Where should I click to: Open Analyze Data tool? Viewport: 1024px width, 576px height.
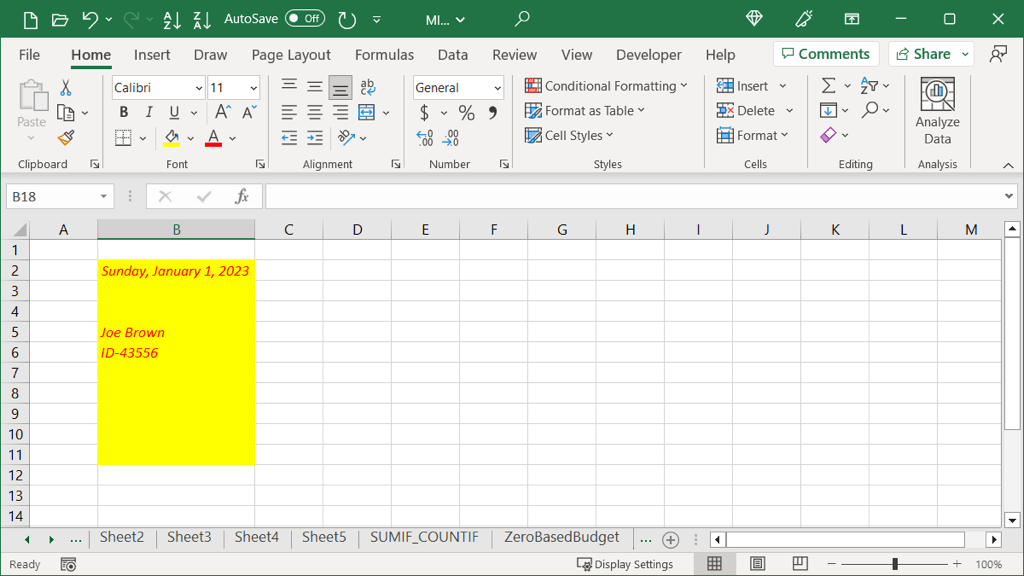tap(937, 111)
